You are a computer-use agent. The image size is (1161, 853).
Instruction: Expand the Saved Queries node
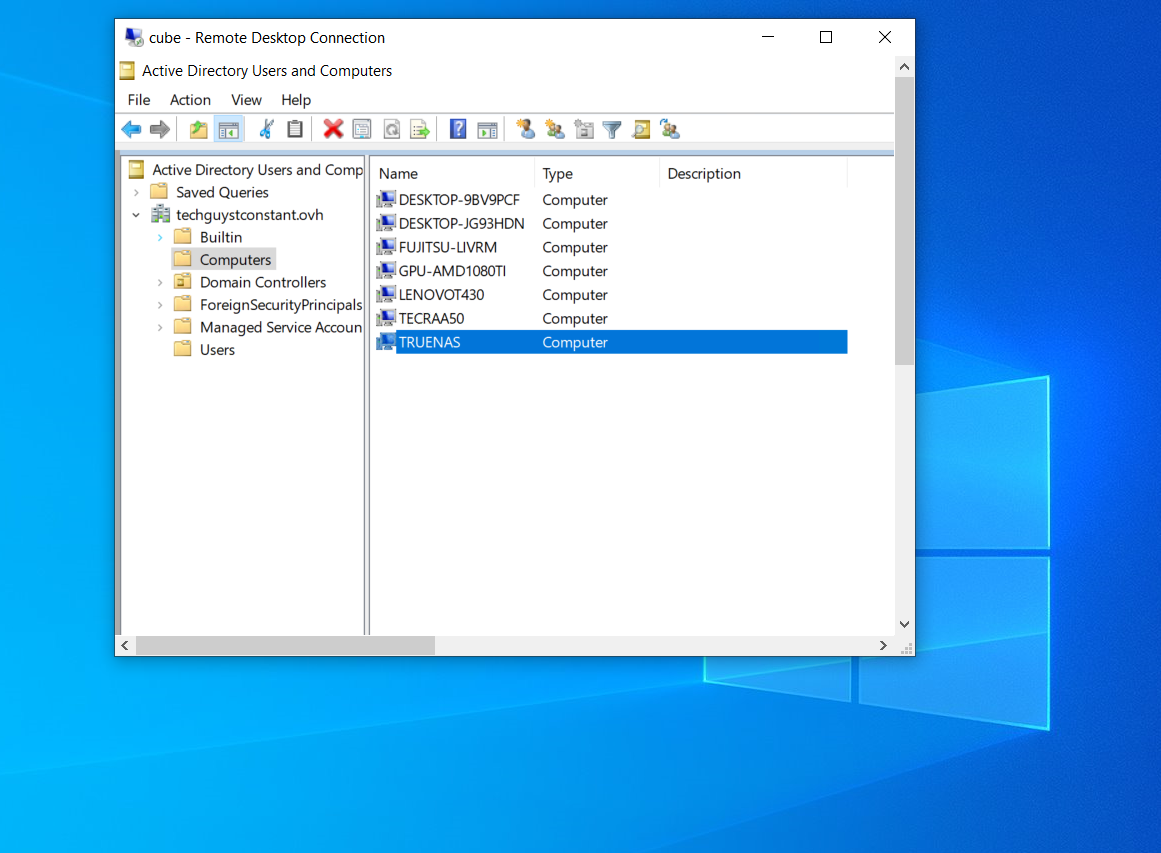tap(136, 193)
